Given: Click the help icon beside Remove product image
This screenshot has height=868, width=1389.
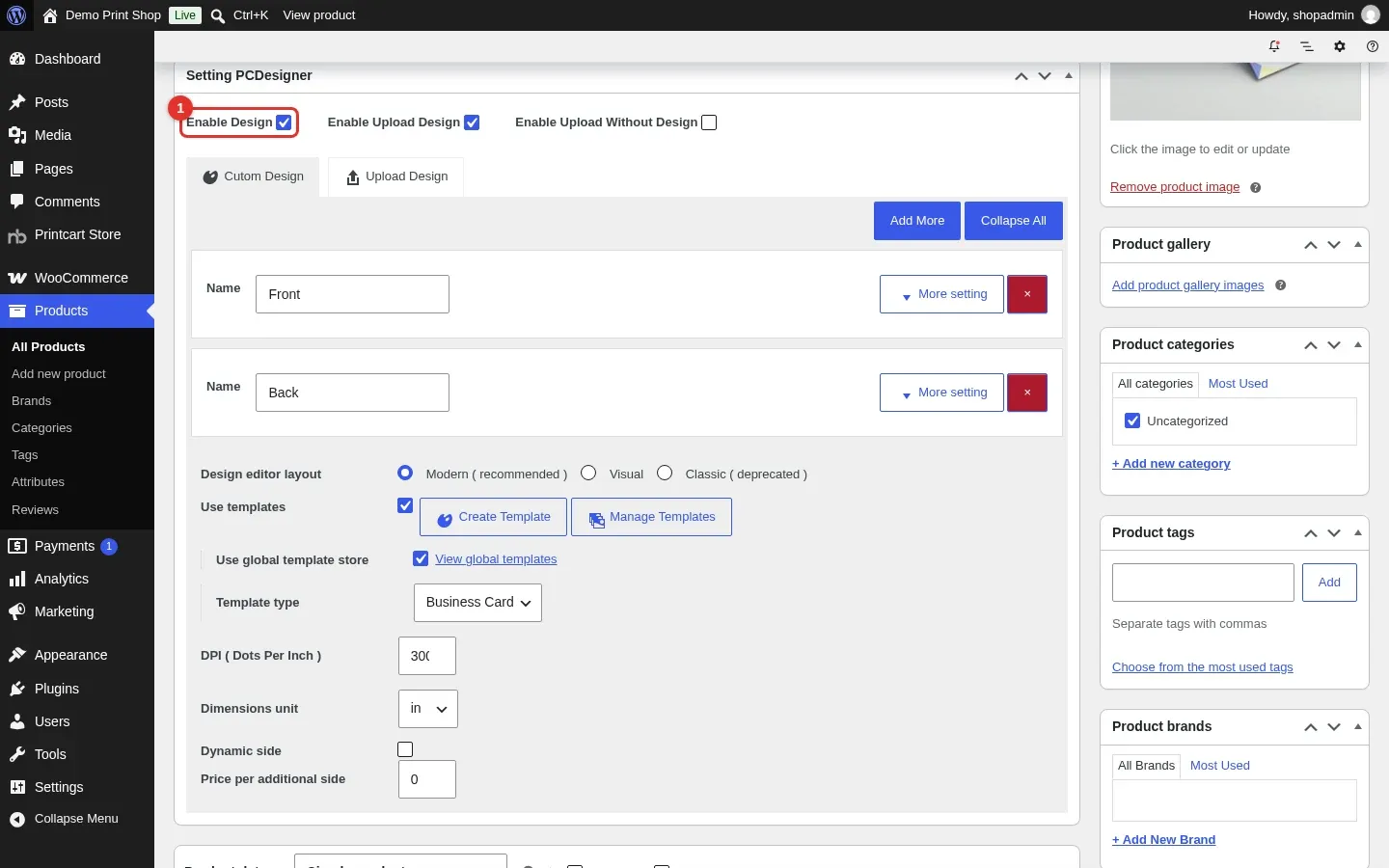Looking at the screenshot, I should 1256,187.
